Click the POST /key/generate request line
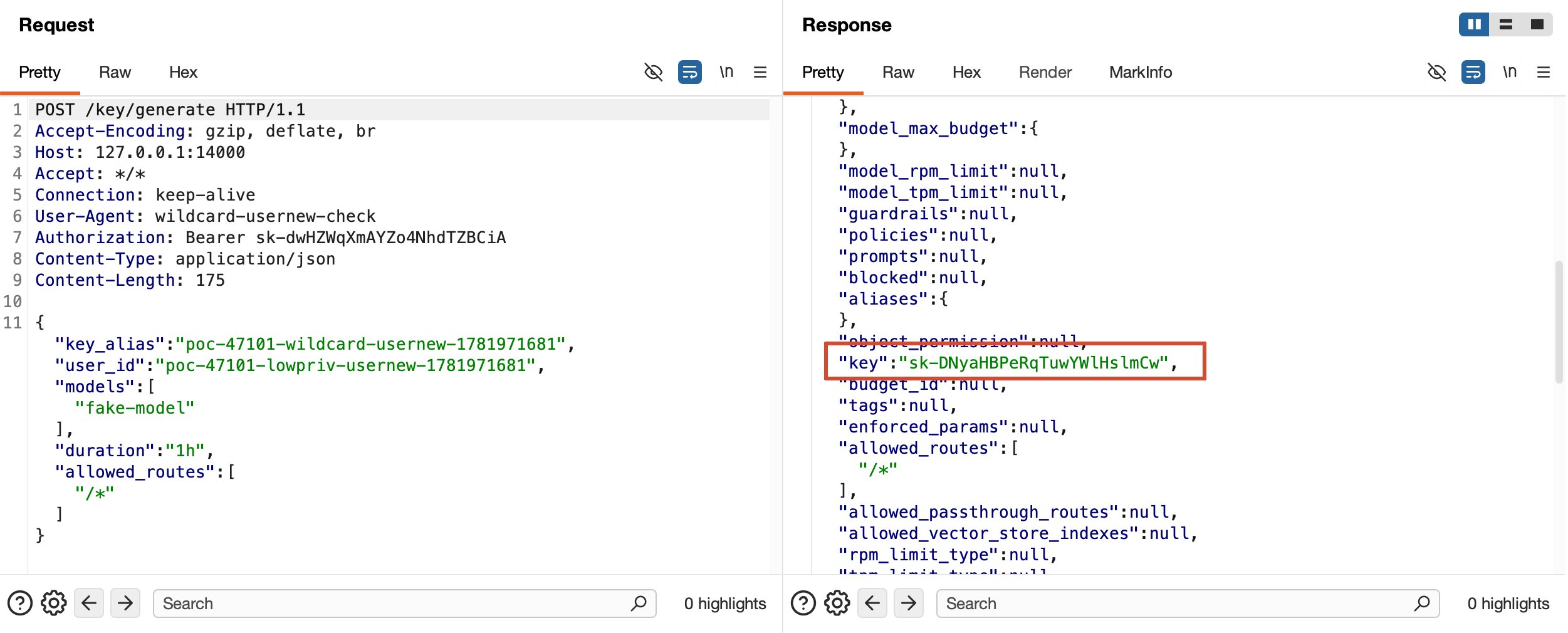Screen dimensions: 1568x633 pos(170,110)
